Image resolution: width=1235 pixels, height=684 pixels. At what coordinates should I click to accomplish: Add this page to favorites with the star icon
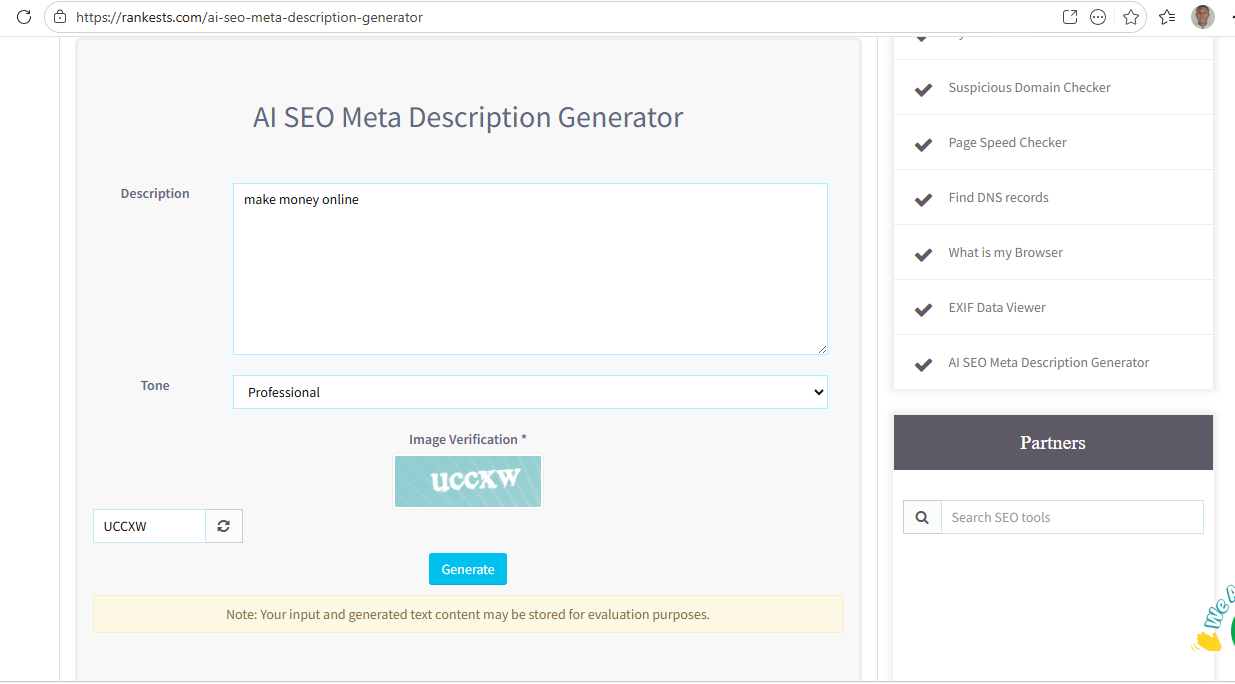(1131, 17)
